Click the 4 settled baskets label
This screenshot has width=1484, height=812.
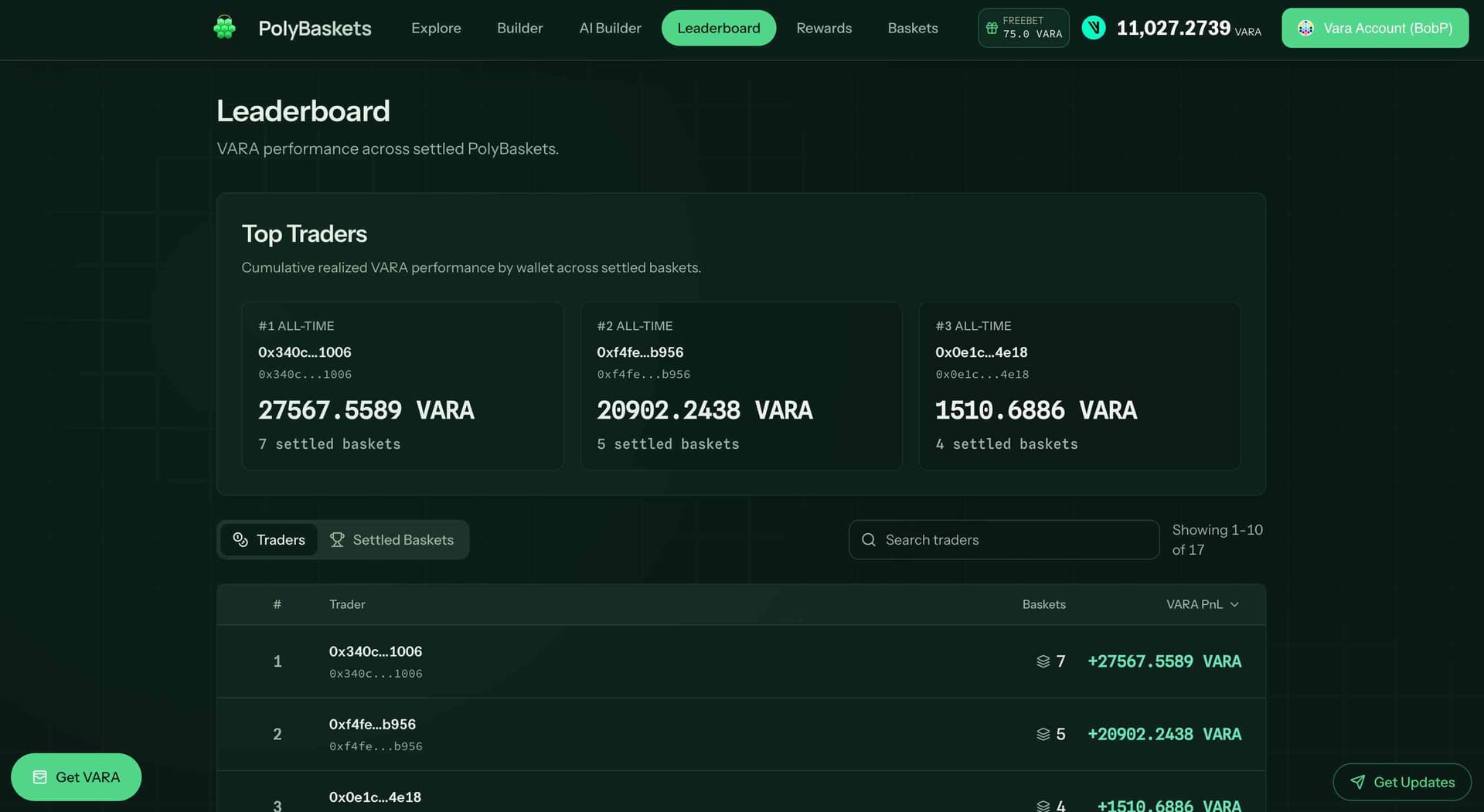pos(1006,444)
